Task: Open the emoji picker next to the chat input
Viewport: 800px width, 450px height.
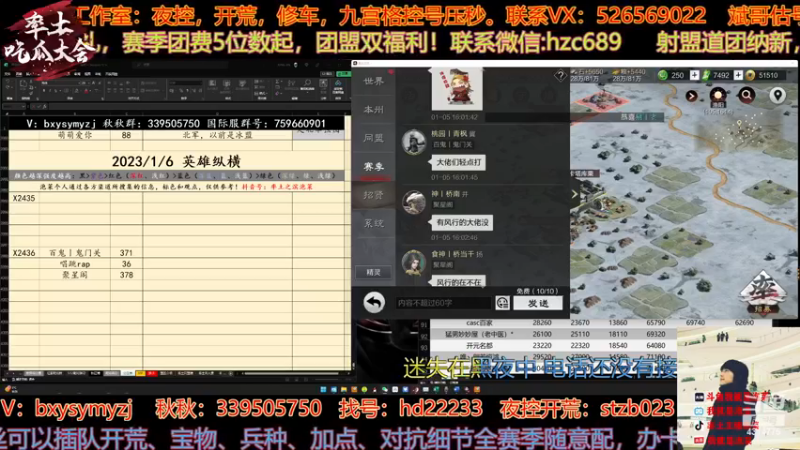Action: pyautogui.click(x=503, y=303)
